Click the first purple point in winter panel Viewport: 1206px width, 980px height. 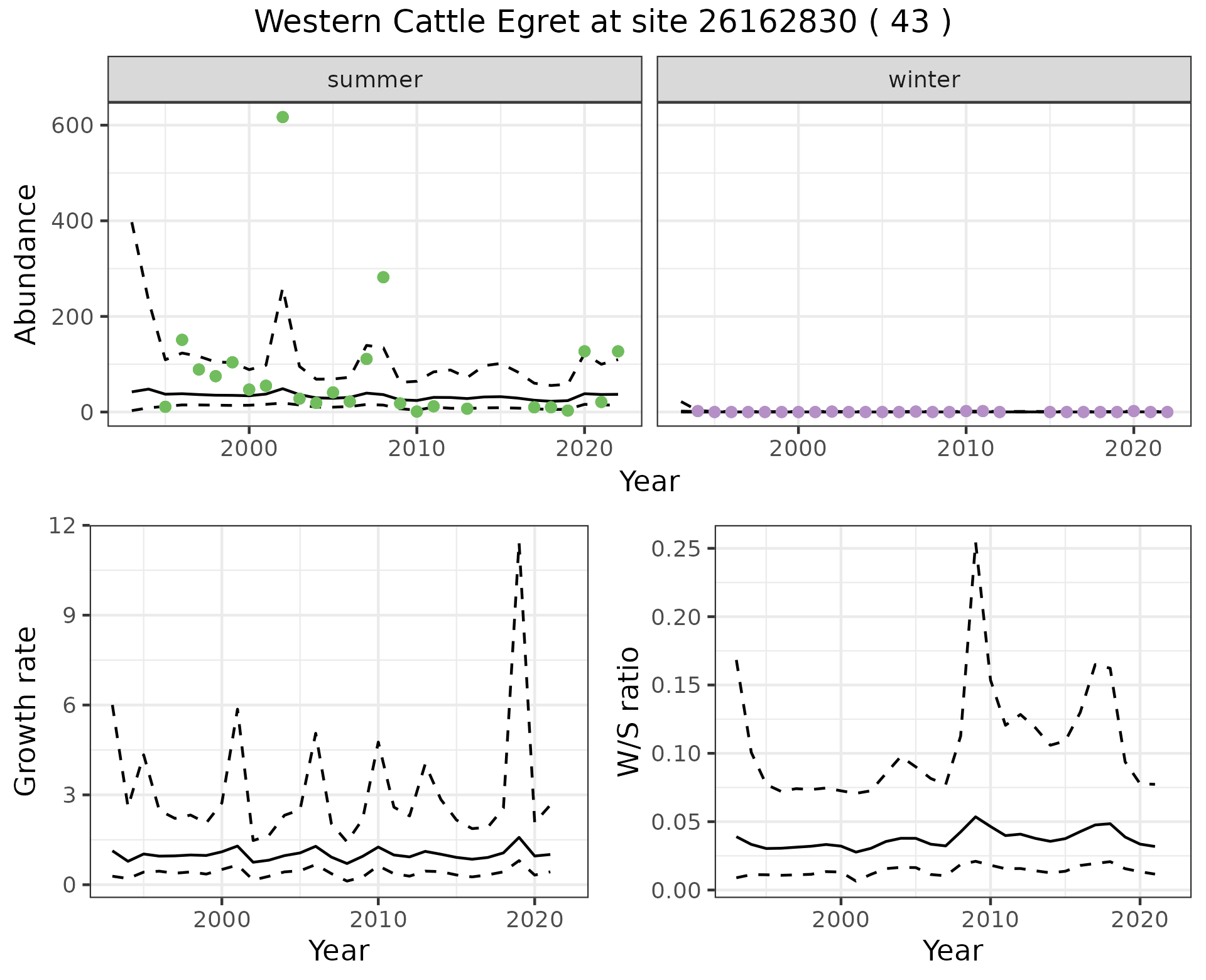click(x=697, y=411)
